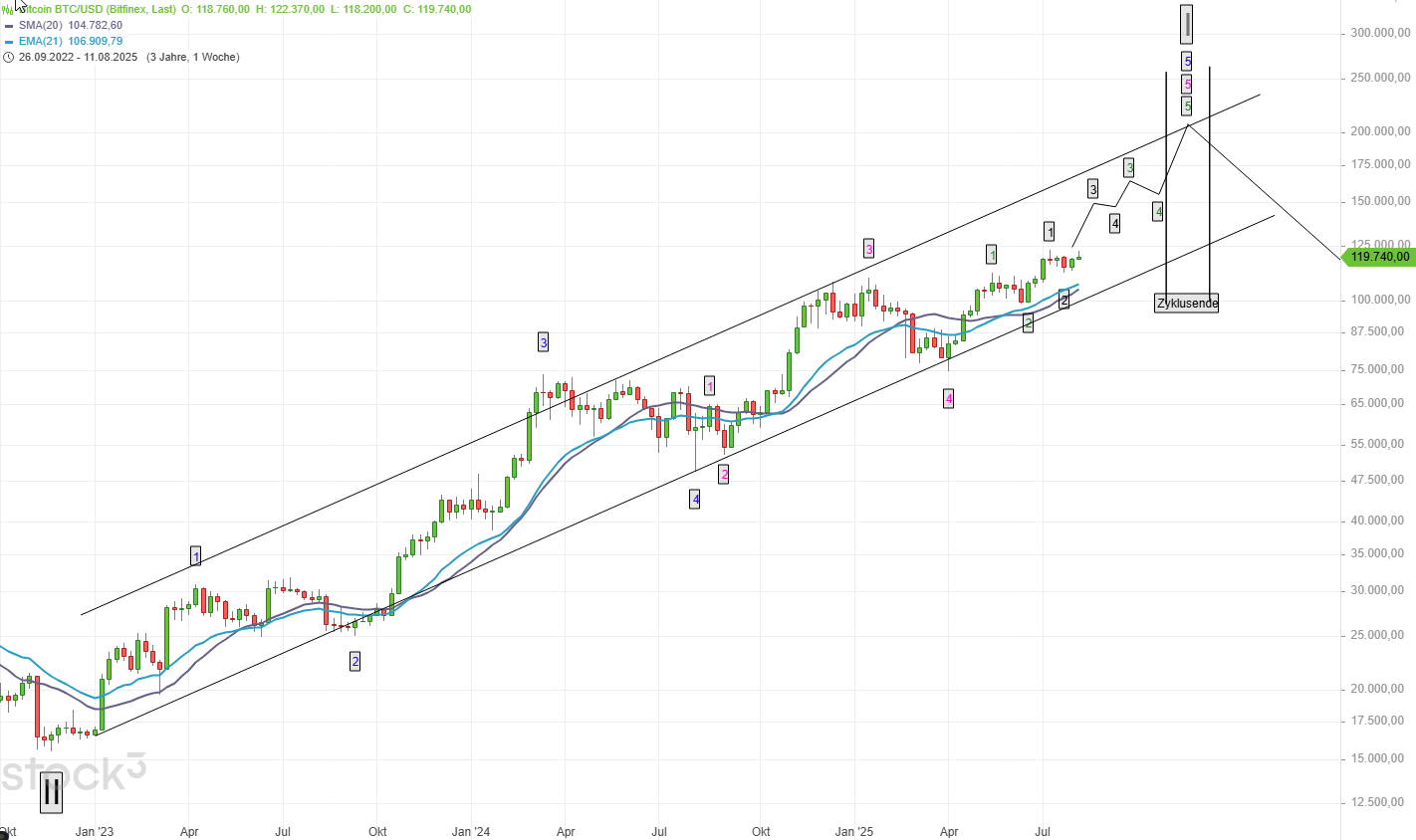Select the Roman numeral II wave label
Image resolution: width=1416 pixels, height=840 pixels.
51,793
